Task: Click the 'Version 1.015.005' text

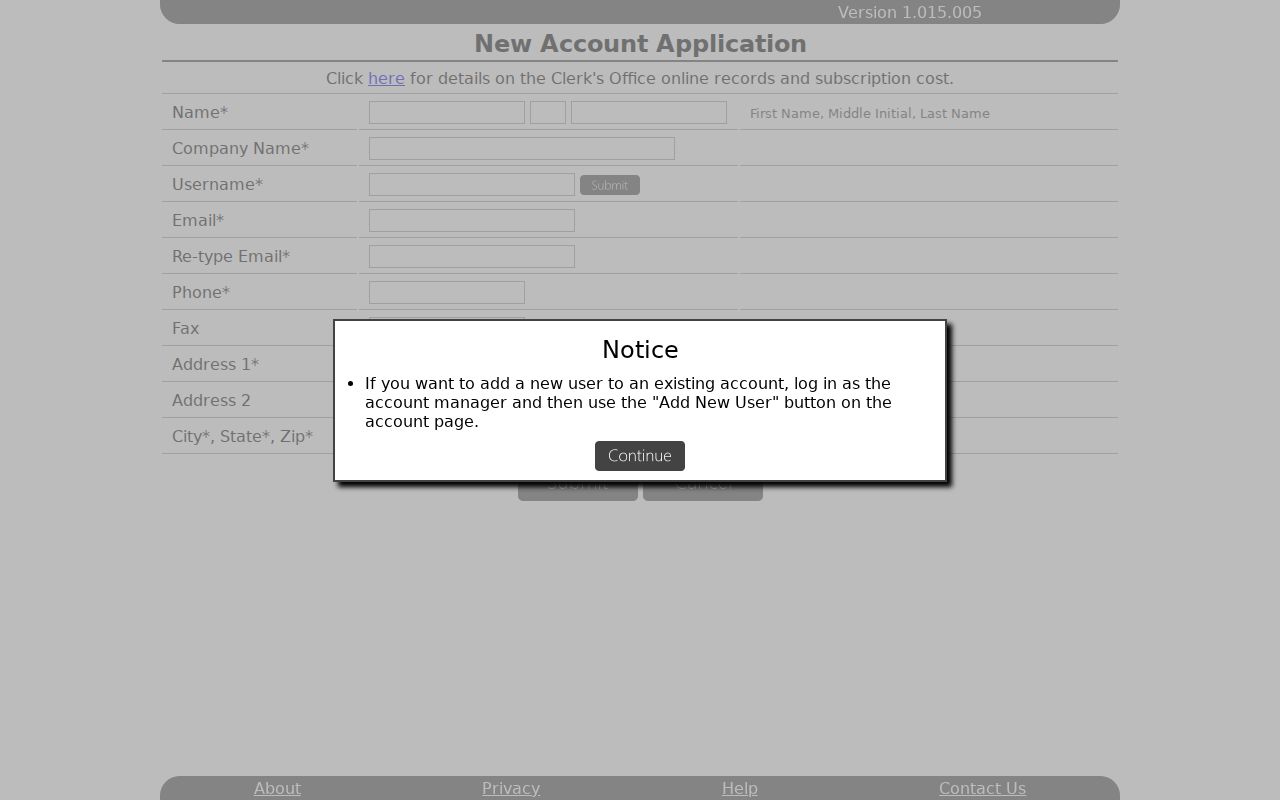Action: tap(910, 12)
